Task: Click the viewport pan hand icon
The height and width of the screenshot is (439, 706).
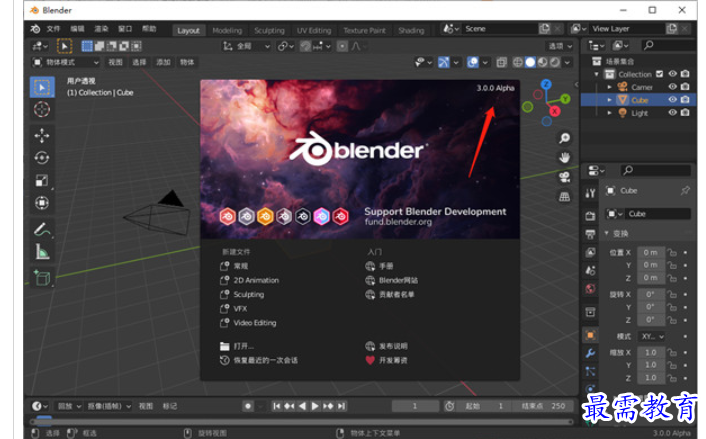Action: coord(564,158)
